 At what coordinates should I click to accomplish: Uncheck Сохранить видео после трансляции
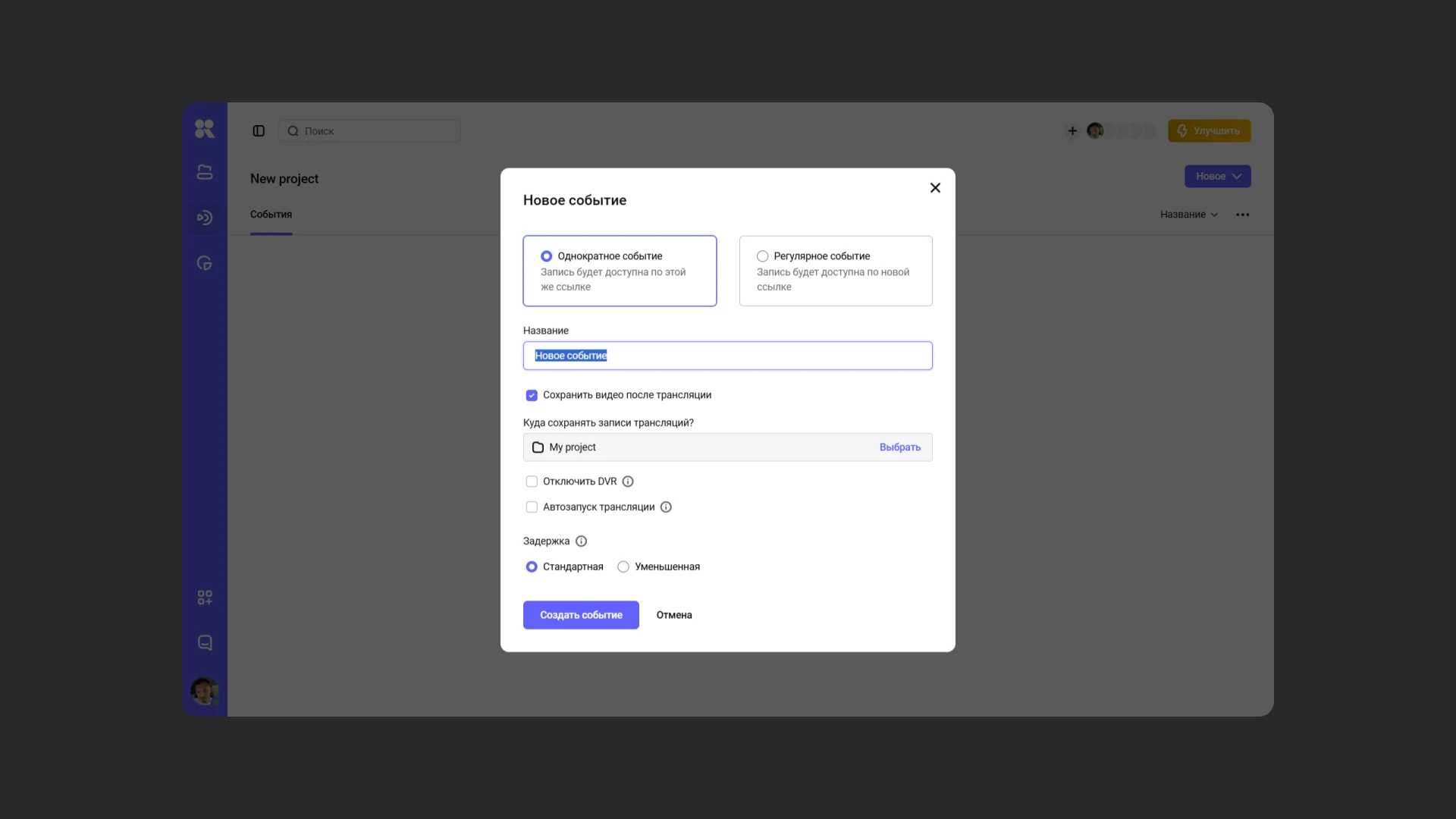coord(532,395)
